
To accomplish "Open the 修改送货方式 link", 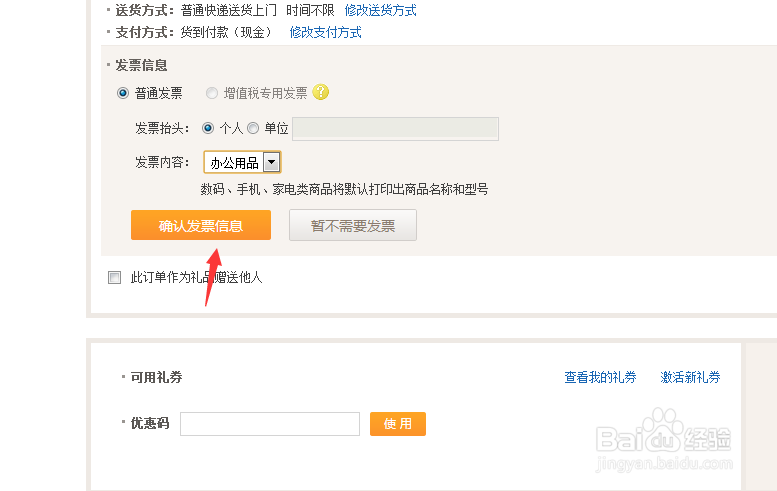I will (x=381, y=10).
